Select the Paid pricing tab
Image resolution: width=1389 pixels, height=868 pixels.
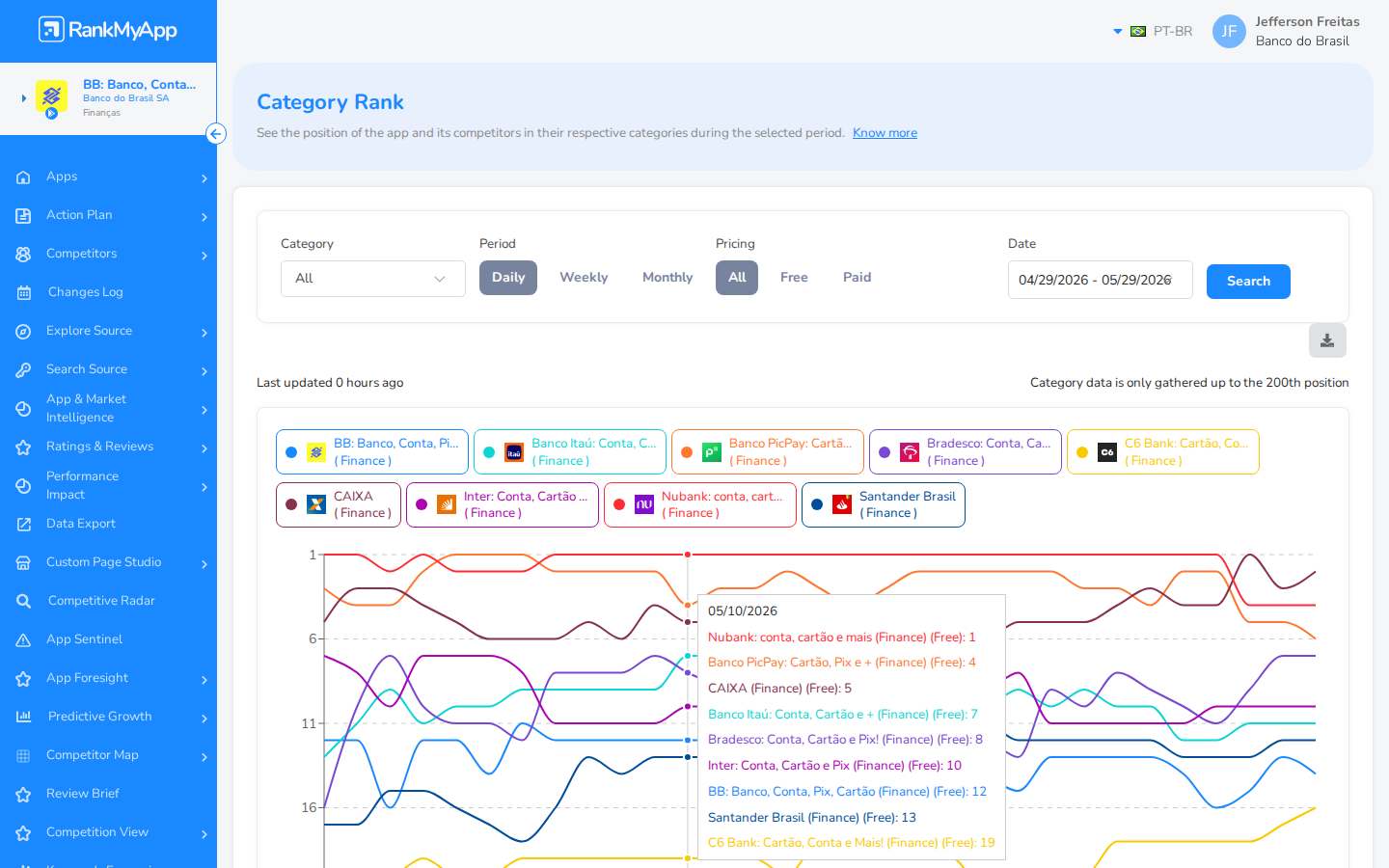[x=857, y=278]
